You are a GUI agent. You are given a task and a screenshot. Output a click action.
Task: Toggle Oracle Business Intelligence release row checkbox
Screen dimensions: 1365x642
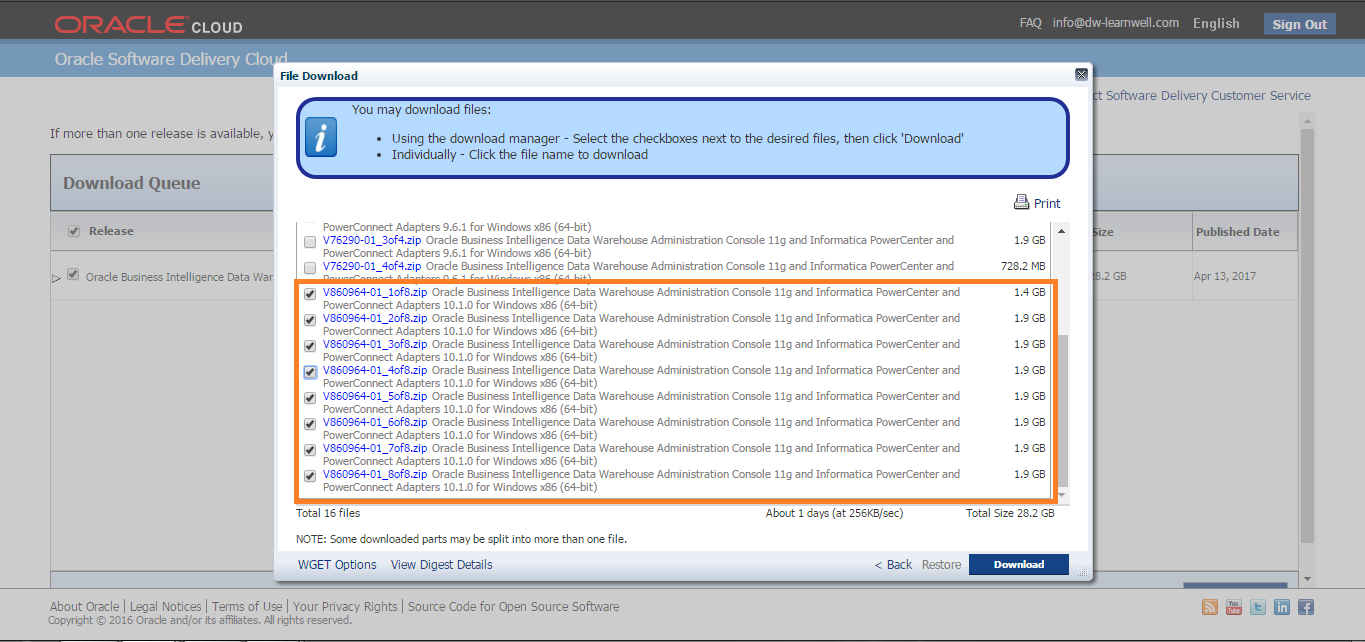[73, 275]
